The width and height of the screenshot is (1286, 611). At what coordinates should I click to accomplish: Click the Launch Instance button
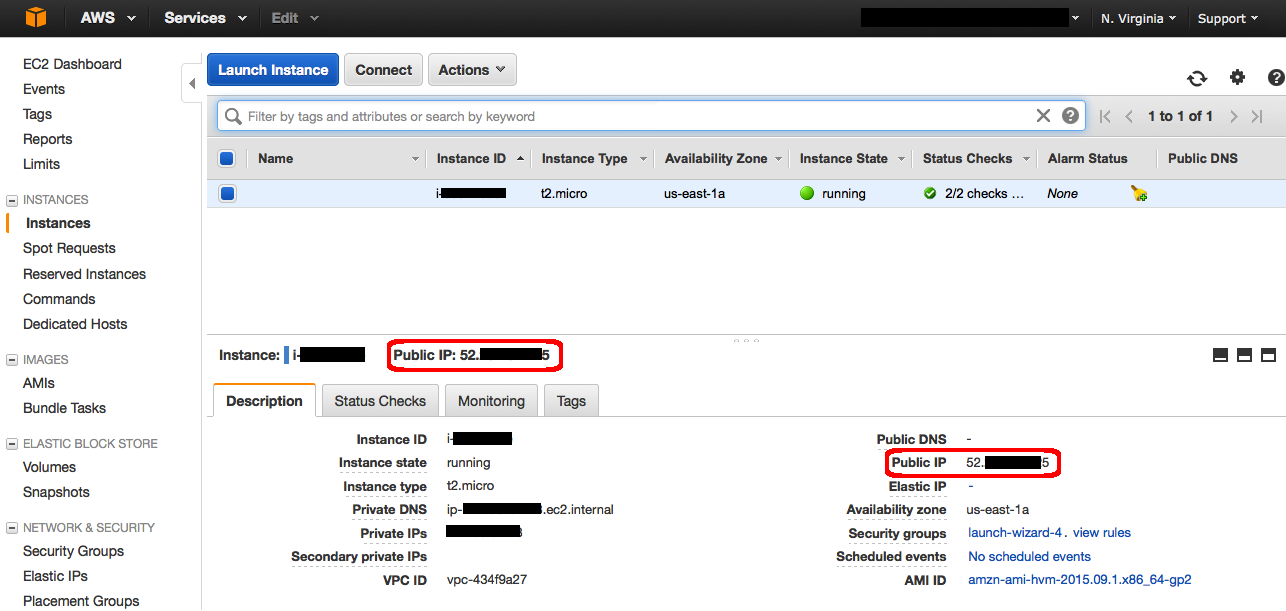point(272,69)
